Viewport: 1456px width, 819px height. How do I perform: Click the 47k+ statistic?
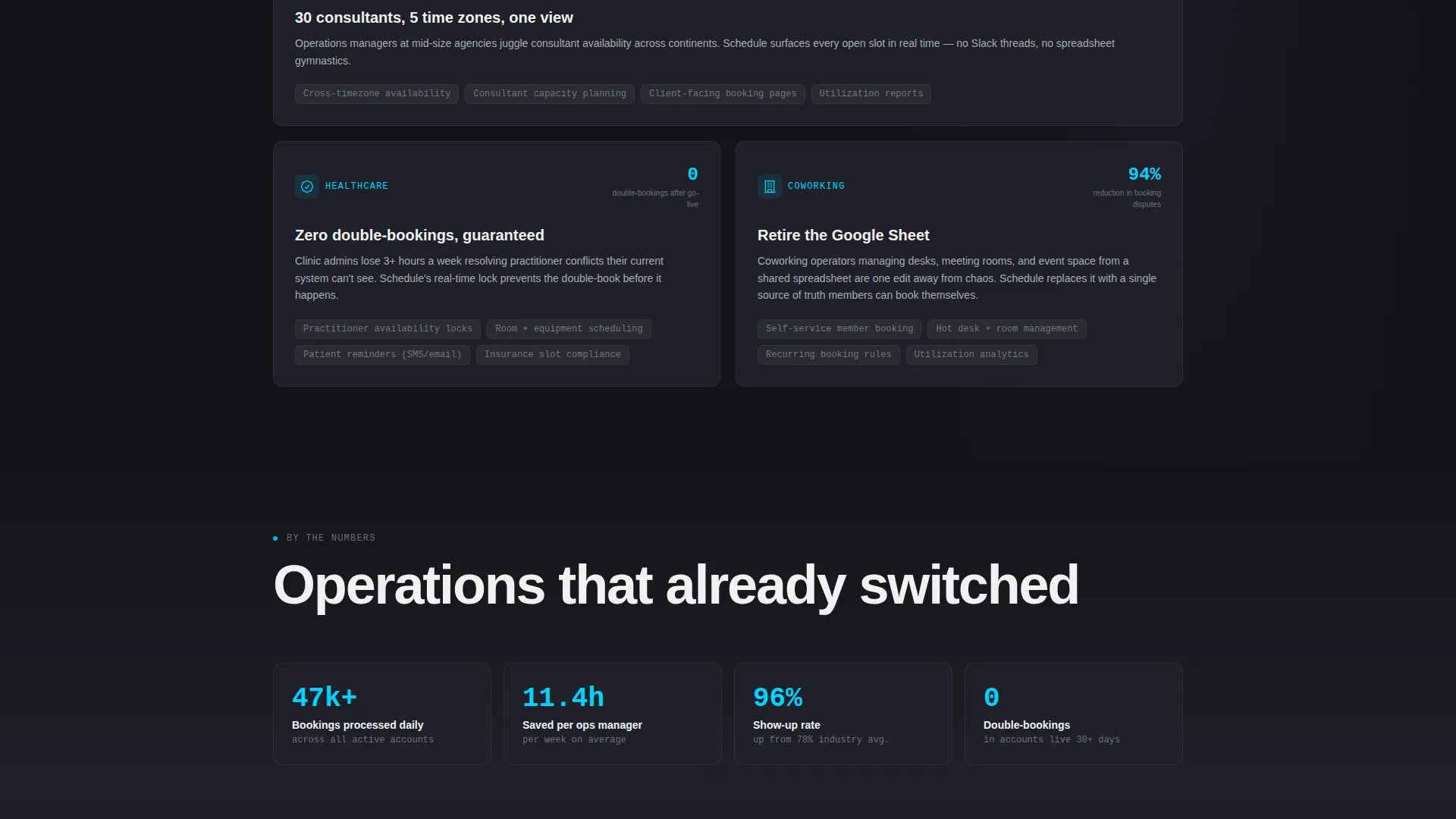pos(325,698)
